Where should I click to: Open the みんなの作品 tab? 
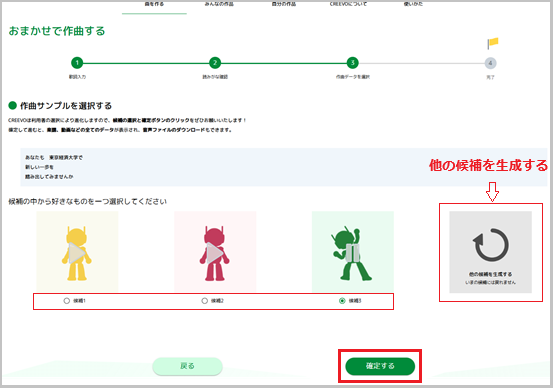[x=219, y=4]
